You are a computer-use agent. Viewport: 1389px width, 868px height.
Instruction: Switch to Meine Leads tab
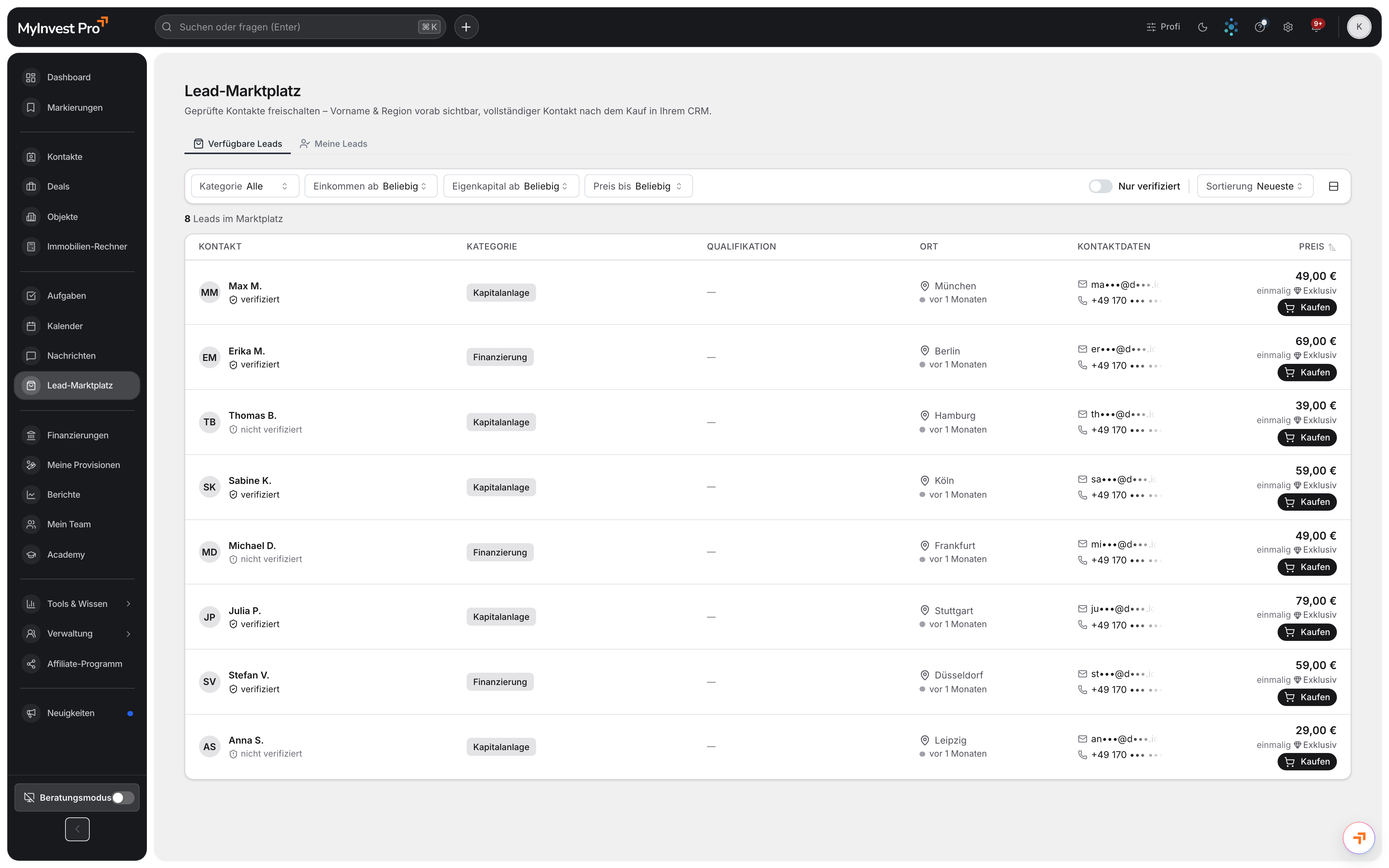point(334,144)
